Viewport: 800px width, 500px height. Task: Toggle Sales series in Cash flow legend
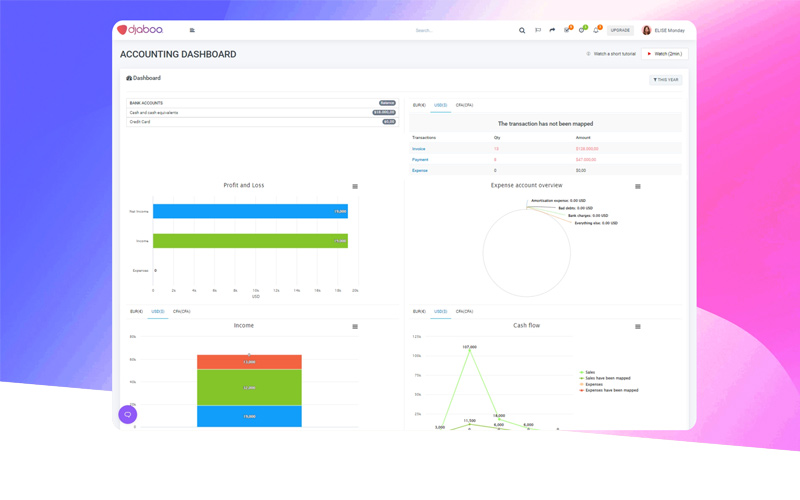(587, 372)
